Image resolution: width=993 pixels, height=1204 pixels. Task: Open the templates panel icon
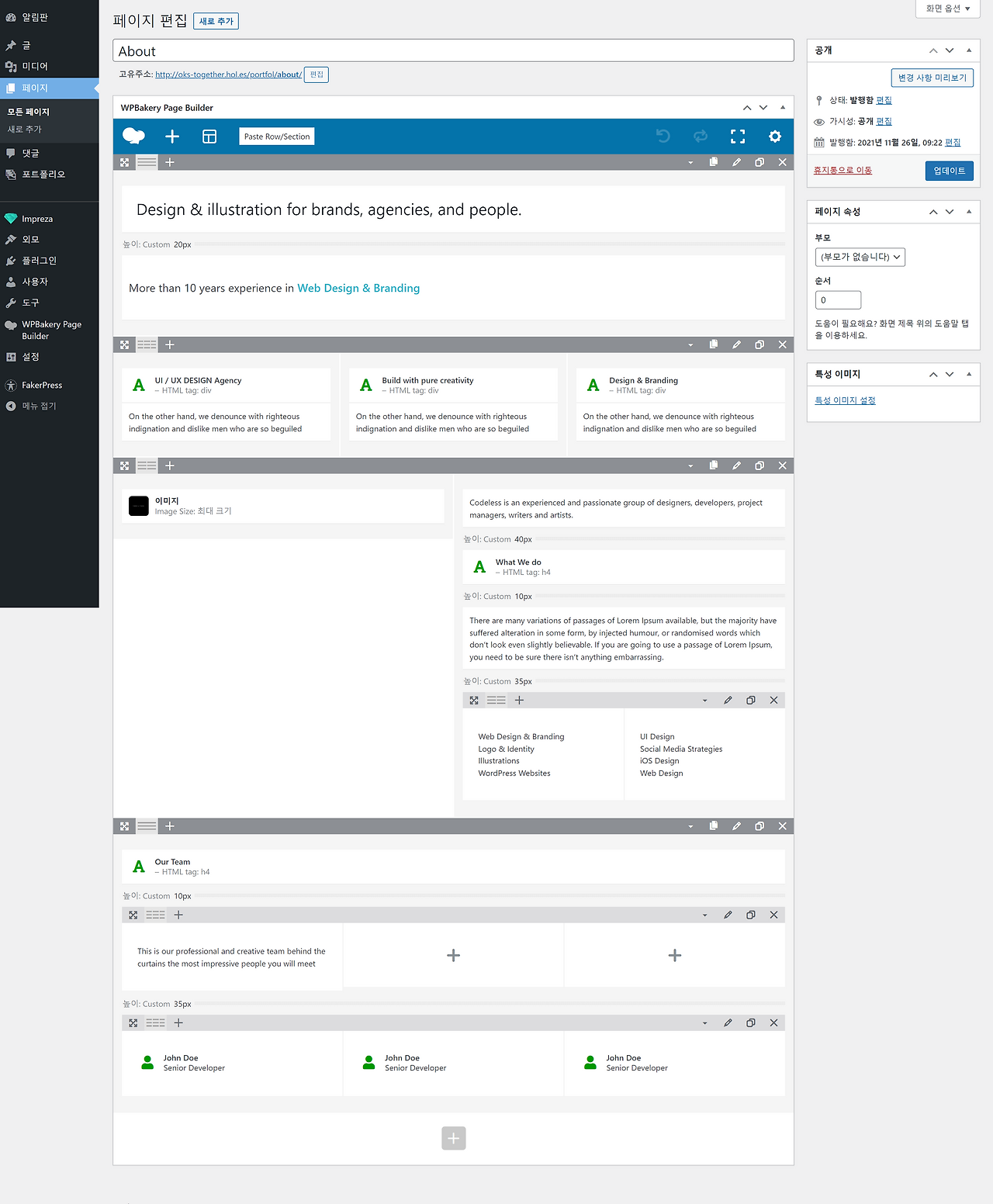(209, 137)
